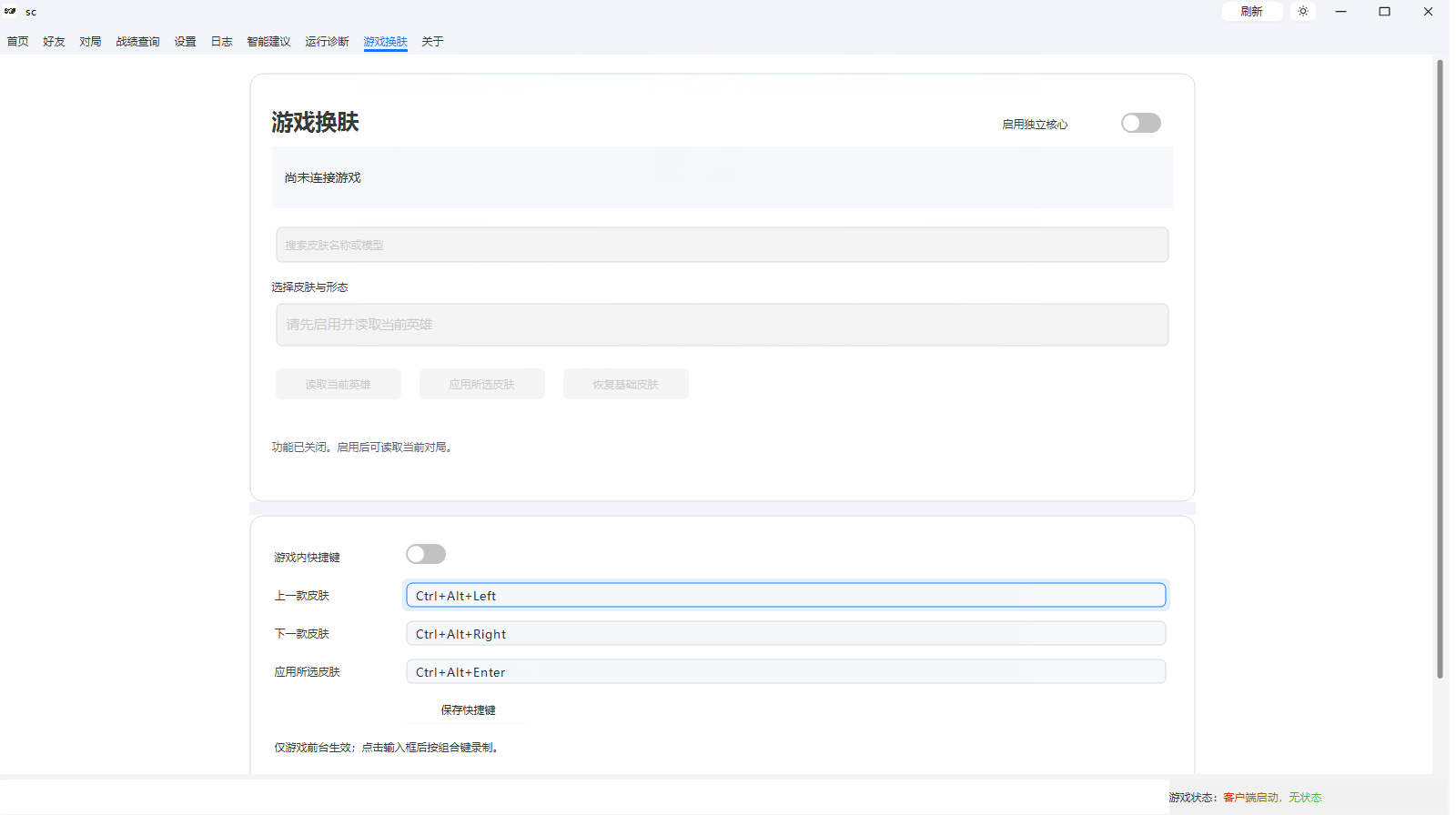Image resolution: width=1456 pixels, height=815 pixels.
Task: View the 日志 tab
Action: 222,42
